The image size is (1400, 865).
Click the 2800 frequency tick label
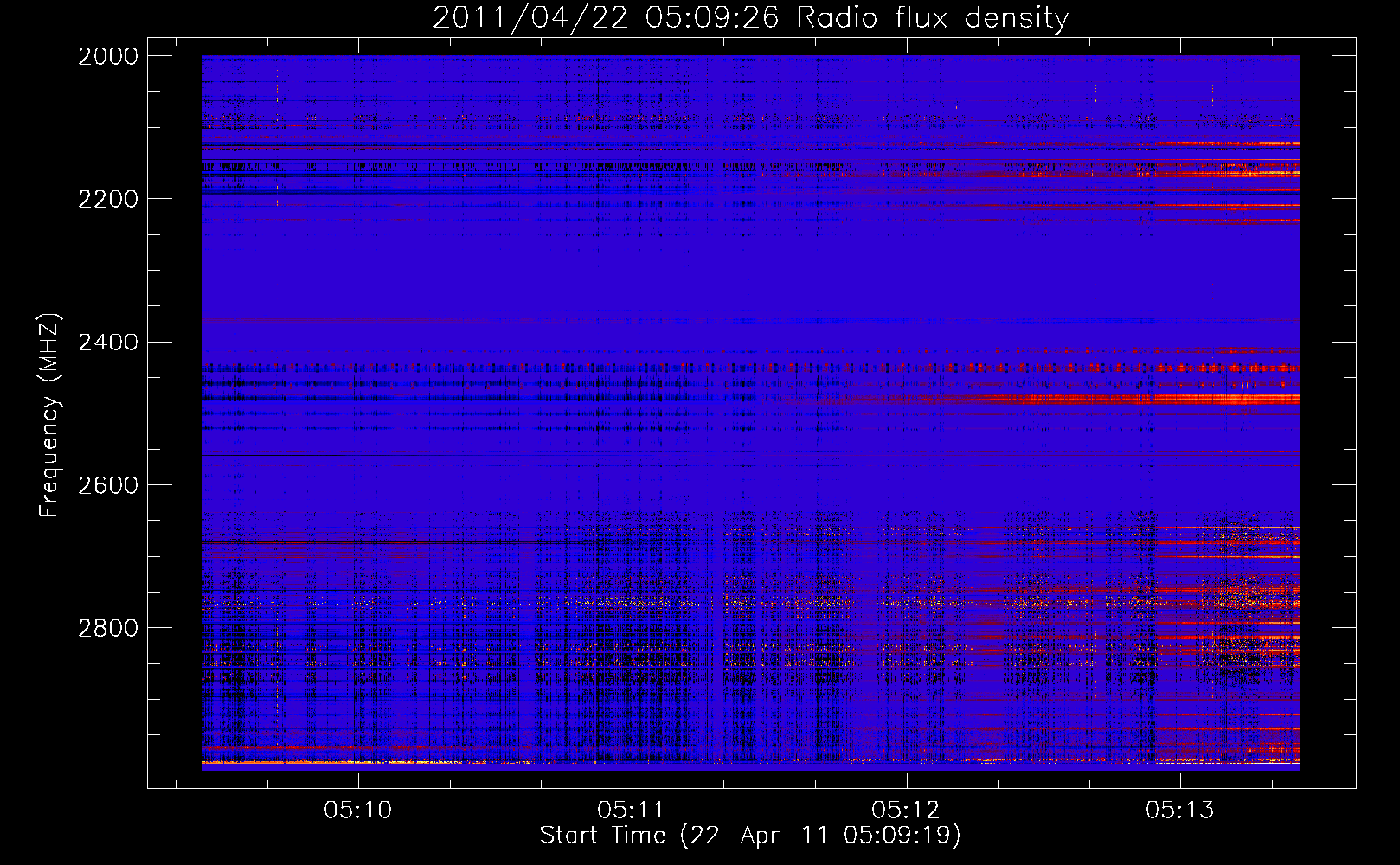point(108,628)
